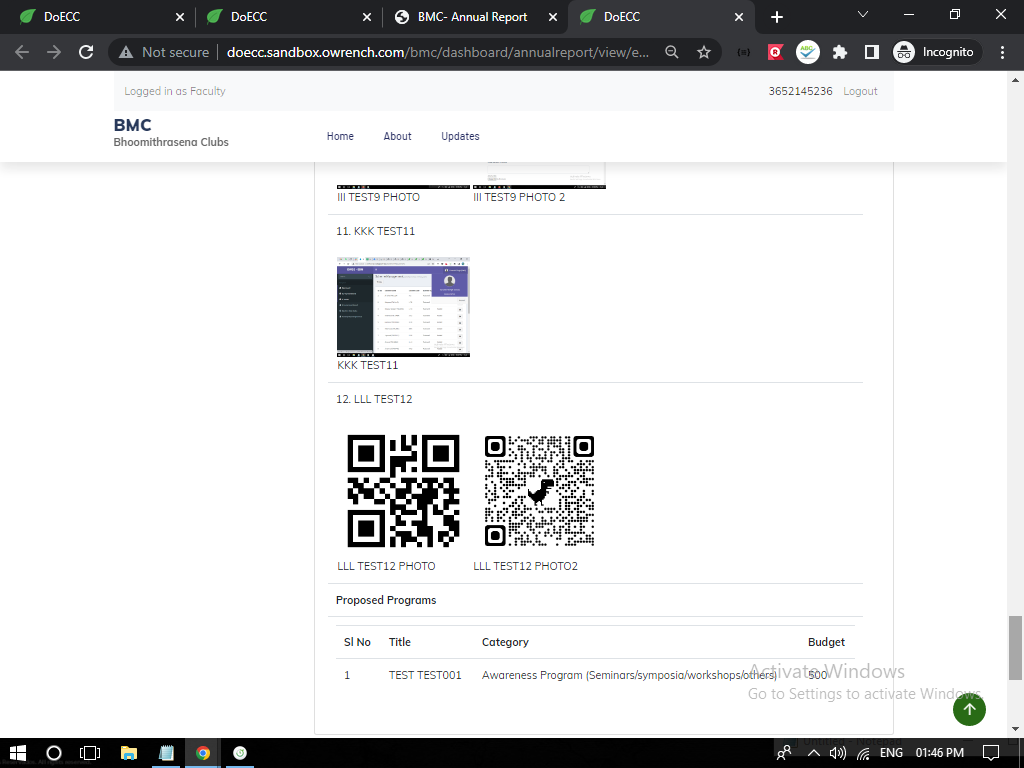Click the Home navigation link
This screenshot has width=1024, height=768.
pos(340,136)
